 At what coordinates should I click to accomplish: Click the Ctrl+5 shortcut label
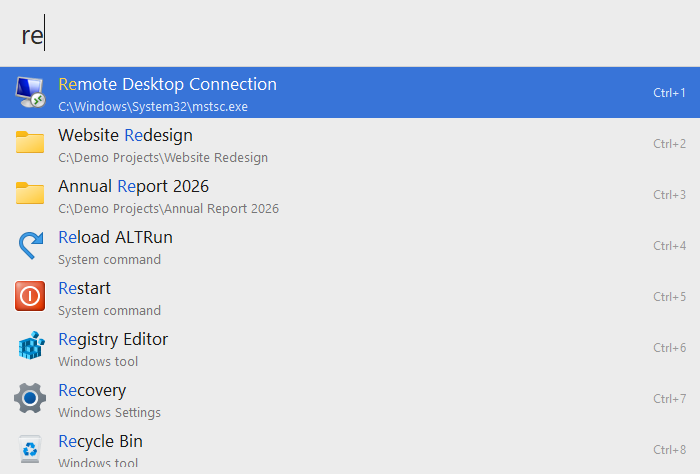(x=669, y=296)
